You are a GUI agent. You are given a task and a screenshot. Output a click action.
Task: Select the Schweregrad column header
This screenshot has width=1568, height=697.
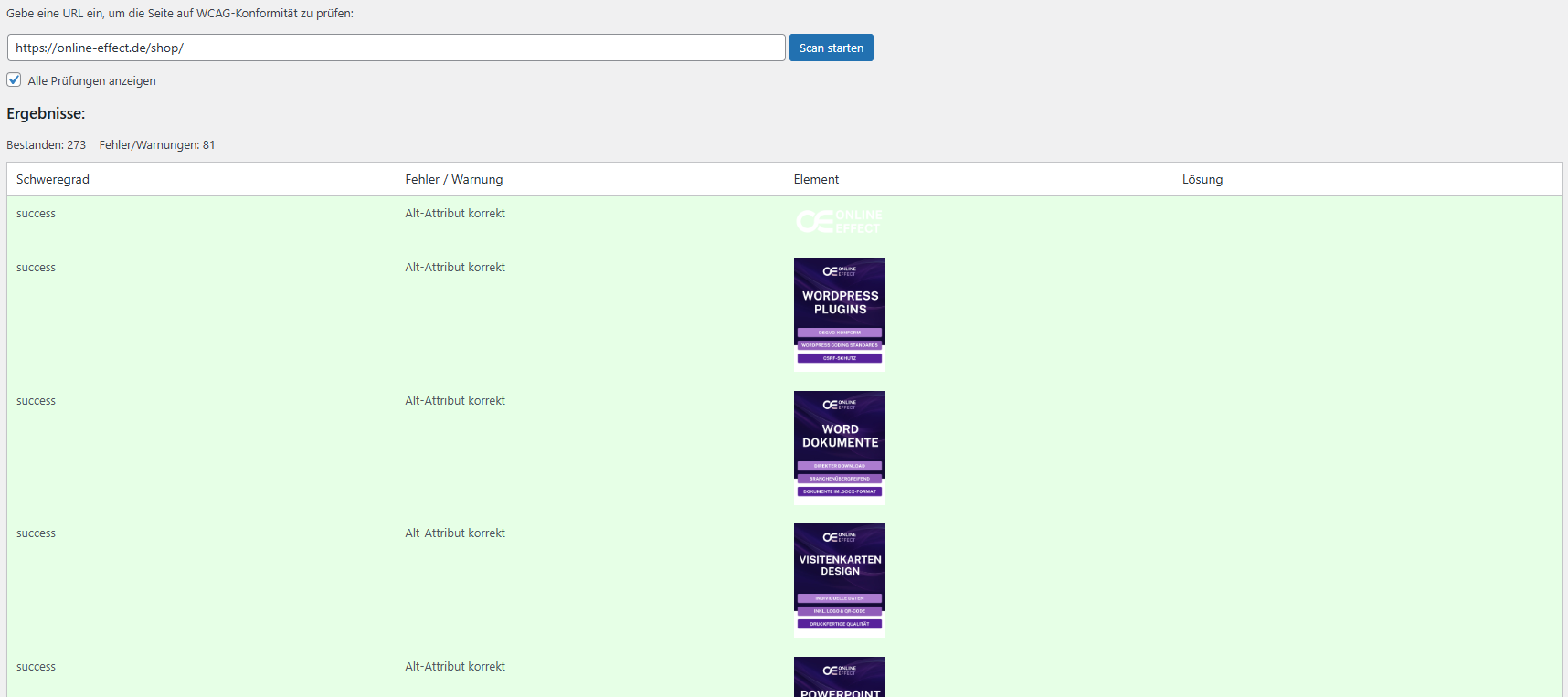53,180
